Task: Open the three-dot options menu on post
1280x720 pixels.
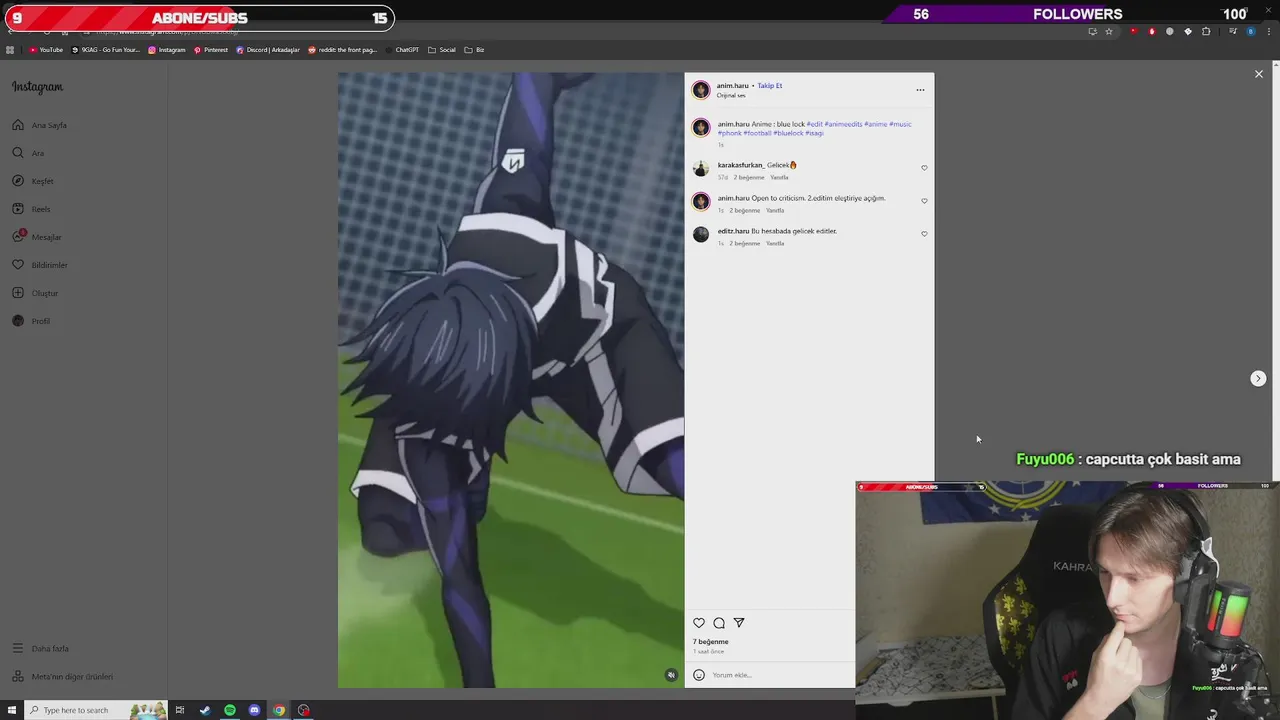Action: (x=920, y=90)
